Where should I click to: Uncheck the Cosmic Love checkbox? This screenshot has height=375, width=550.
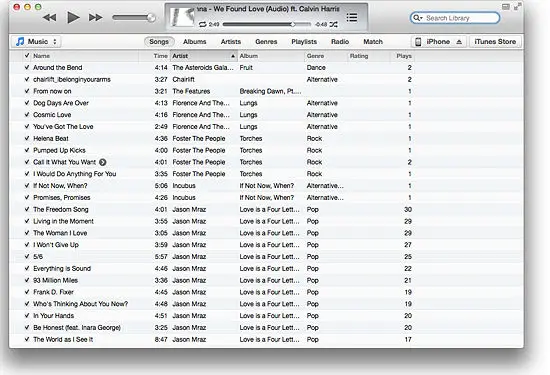[27, 115]
